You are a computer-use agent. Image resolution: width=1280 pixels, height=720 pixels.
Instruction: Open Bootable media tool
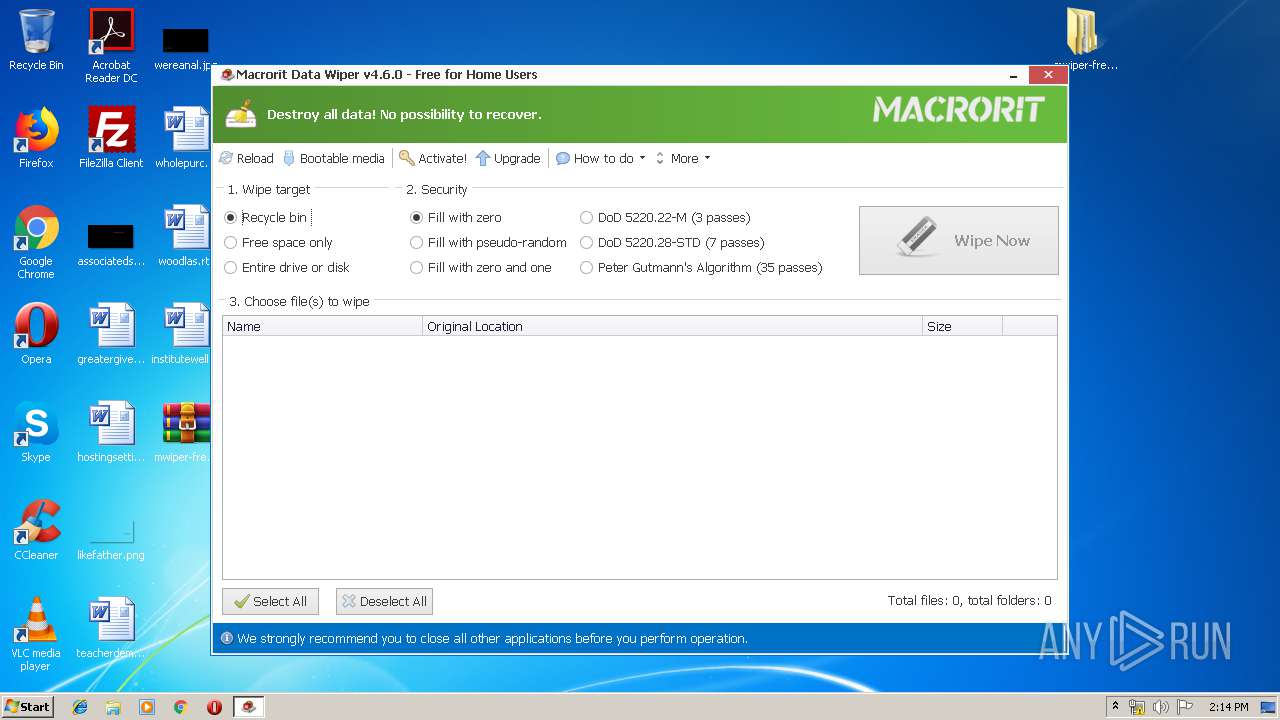click(x=333, y=158)
